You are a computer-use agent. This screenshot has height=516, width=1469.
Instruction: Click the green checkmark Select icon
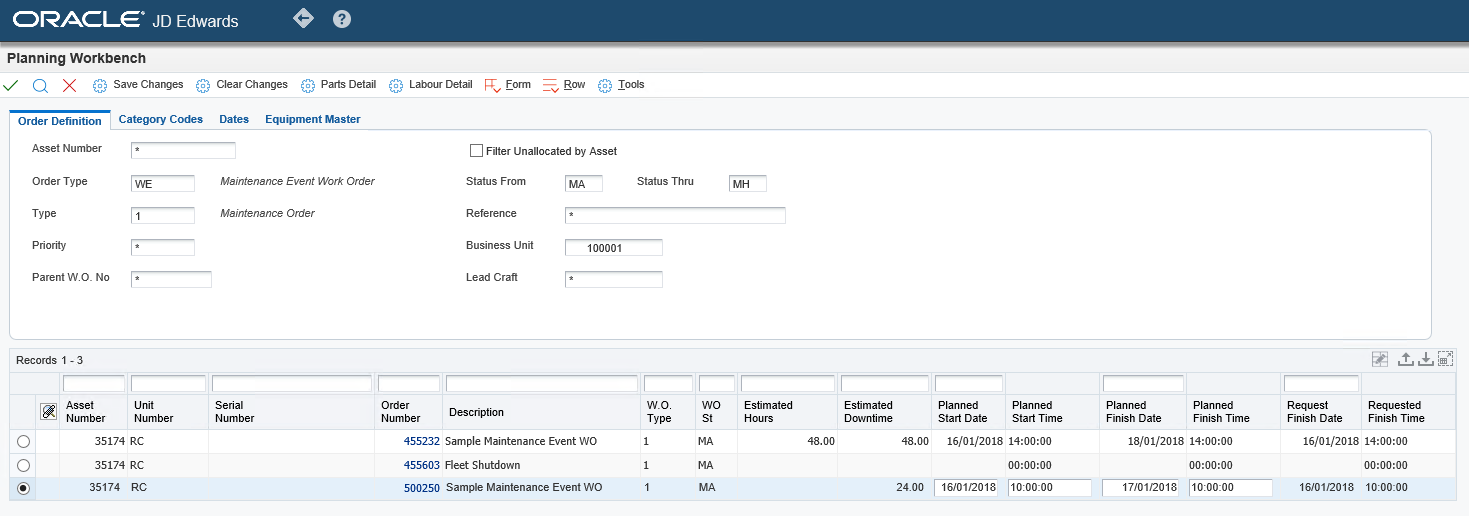pyautogui.click(x=11, y=86)
